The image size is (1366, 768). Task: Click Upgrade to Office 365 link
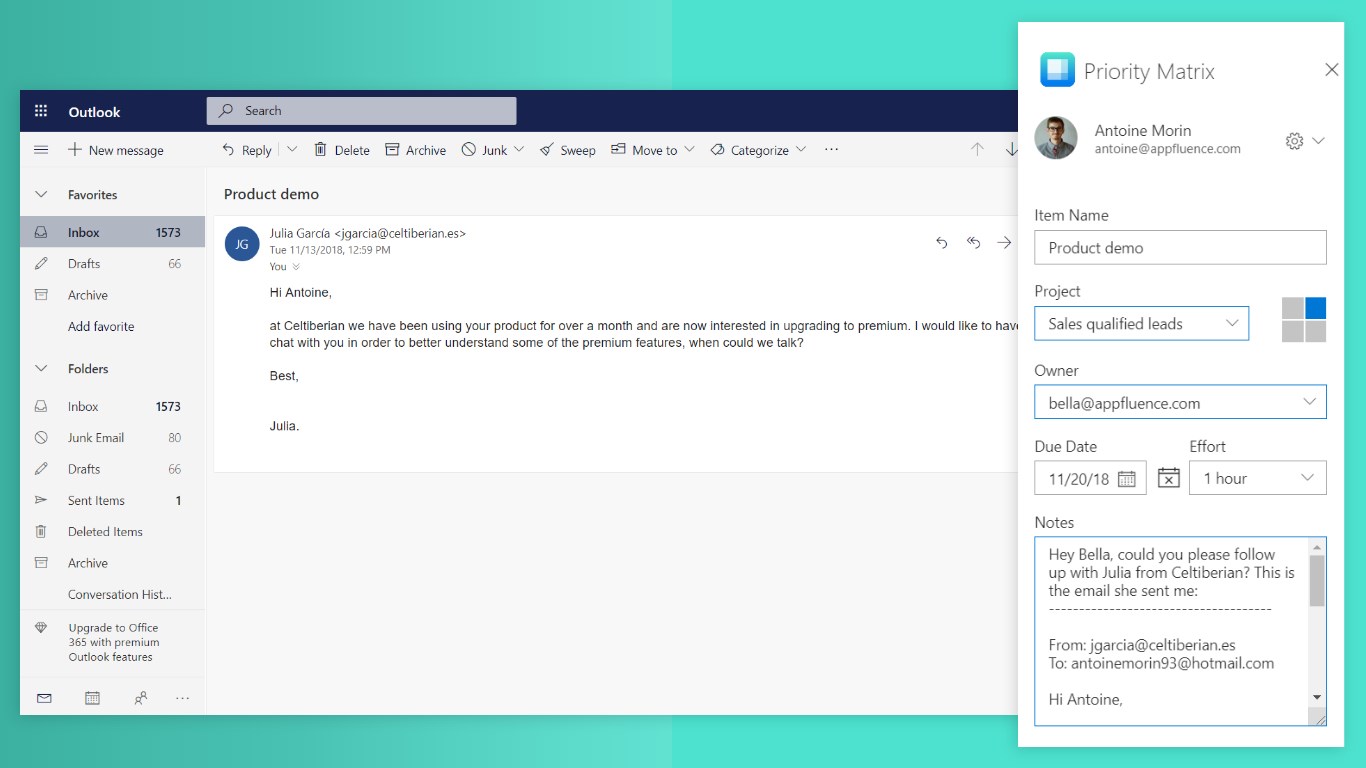coord(114,642)
